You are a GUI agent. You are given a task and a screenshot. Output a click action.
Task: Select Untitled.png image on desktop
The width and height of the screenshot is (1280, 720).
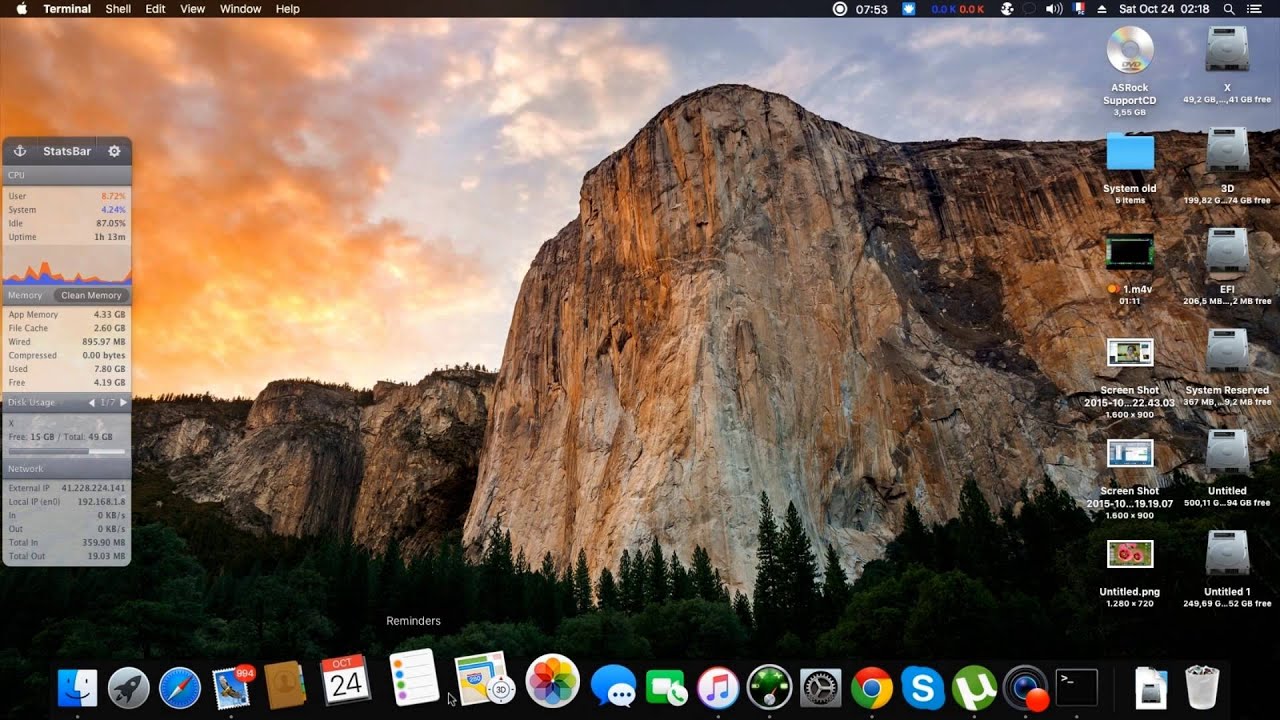point(1130,554)
